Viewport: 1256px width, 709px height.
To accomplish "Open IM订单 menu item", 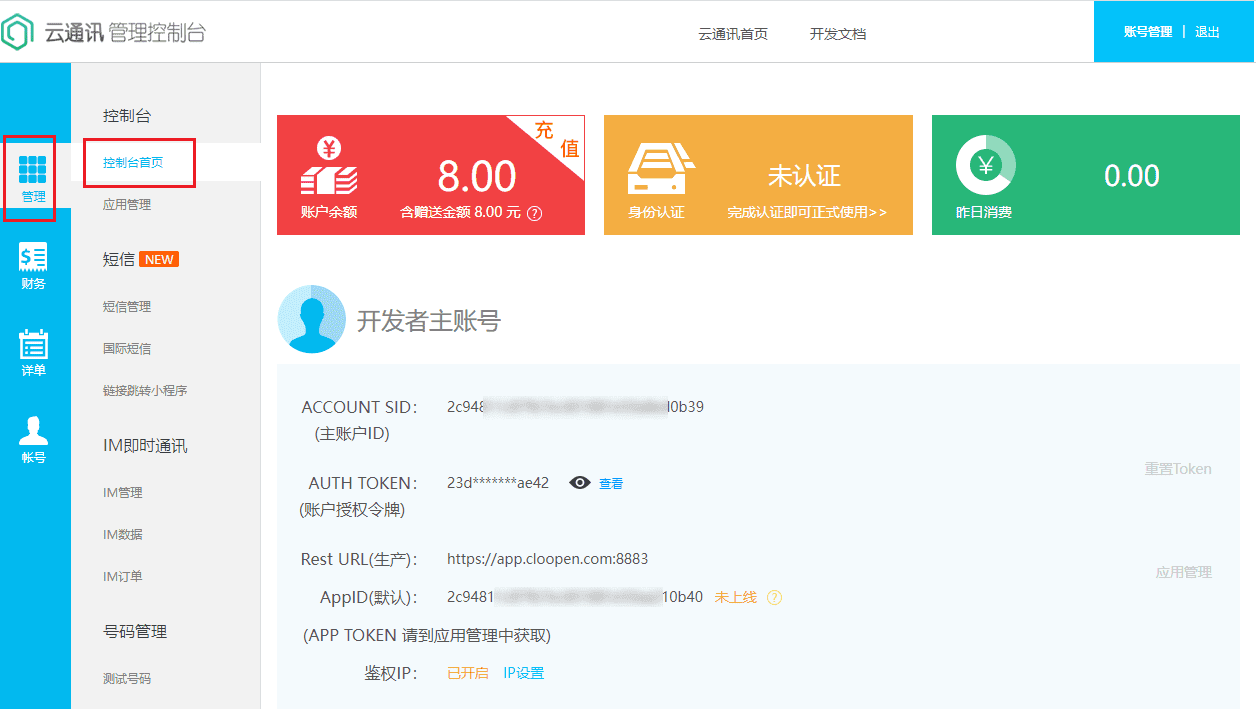I will (x=123, y=577).
